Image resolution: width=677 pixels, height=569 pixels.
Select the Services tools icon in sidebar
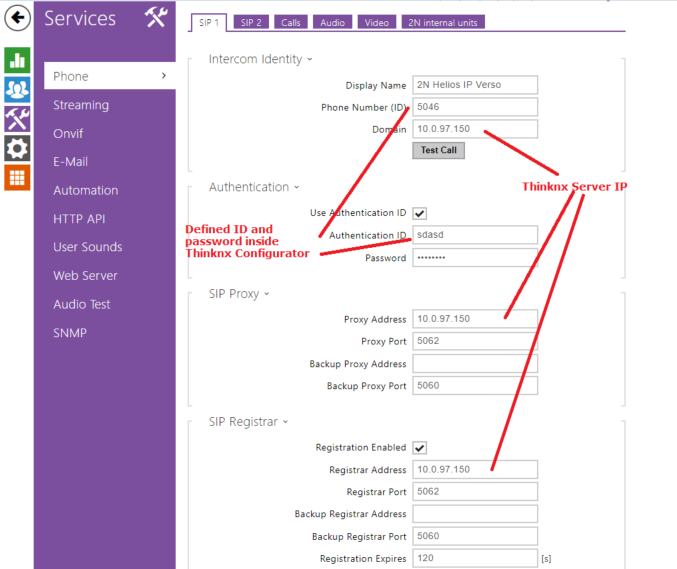click(17, 119)
